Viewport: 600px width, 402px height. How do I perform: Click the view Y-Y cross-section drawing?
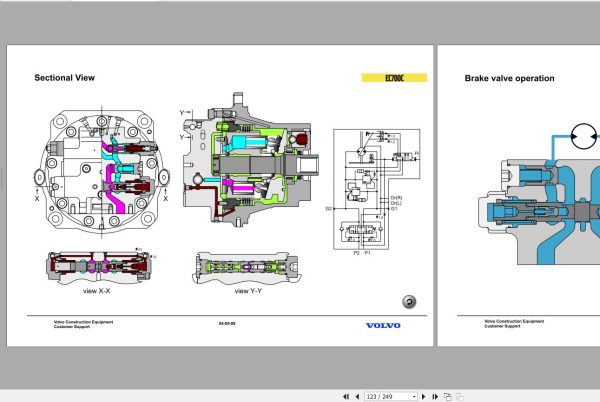(x=245, y=268)
